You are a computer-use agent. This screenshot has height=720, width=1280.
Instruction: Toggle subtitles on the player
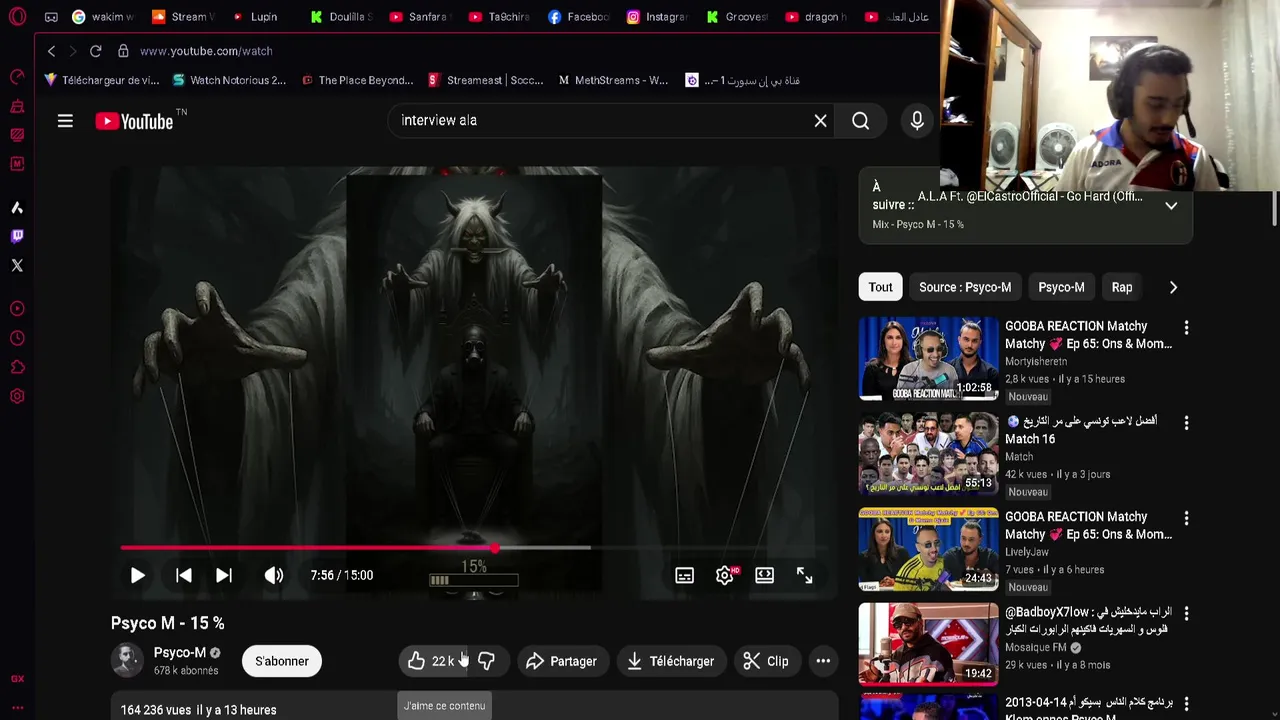coord(684,575)
